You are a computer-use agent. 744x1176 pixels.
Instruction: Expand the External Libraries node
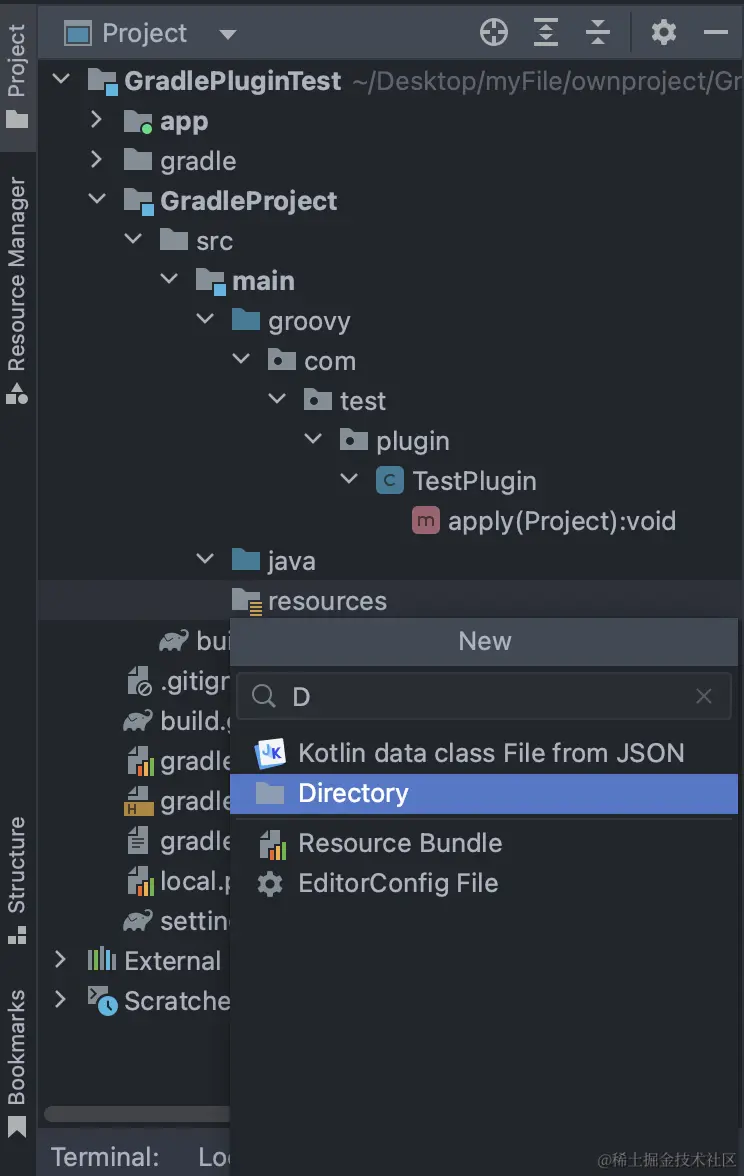pos(61,960)
